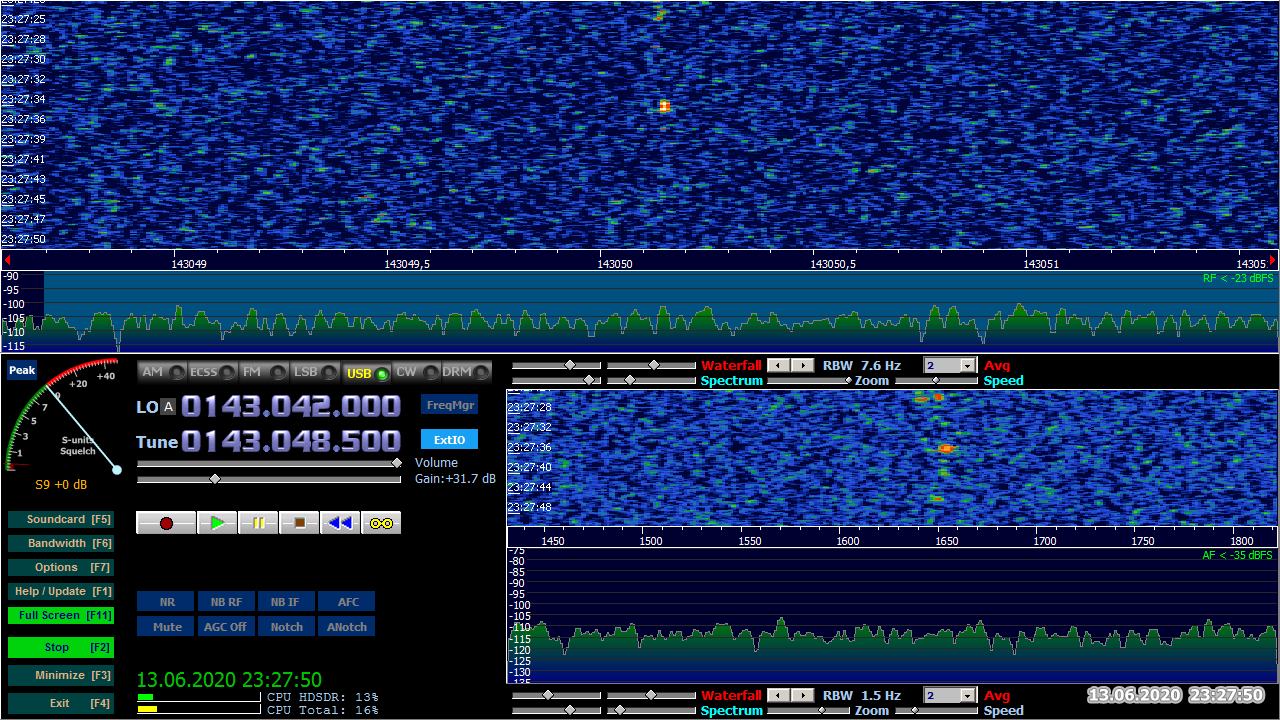The height and width of the screenshot is (720, 1280).
Task: Click Minimize [F3] button
Action: pyautogui.click(x=61, y=675)
